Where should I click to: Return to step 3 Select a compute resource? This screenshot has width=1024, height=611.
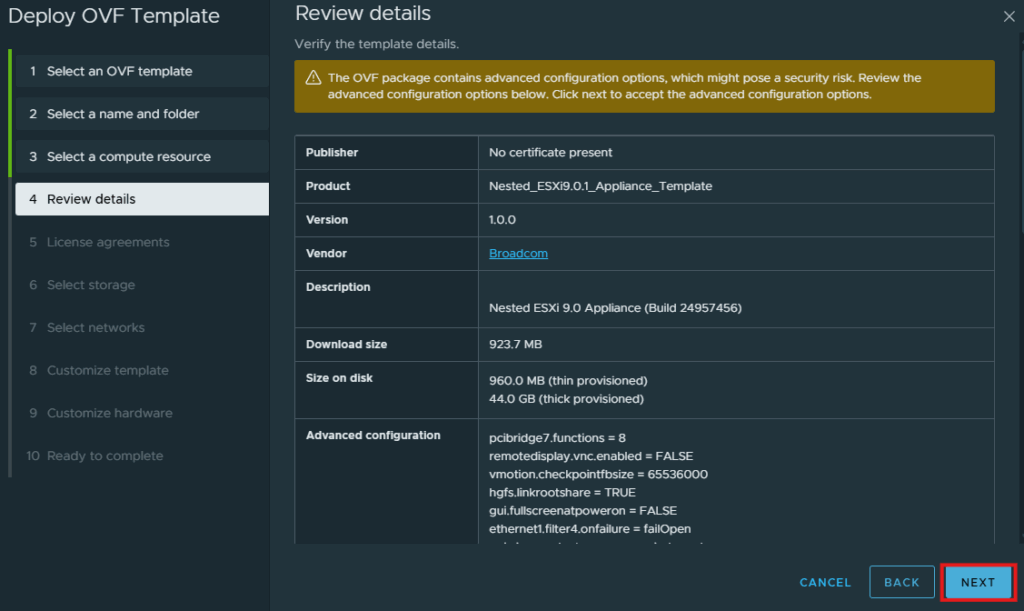tap(142, 157)
